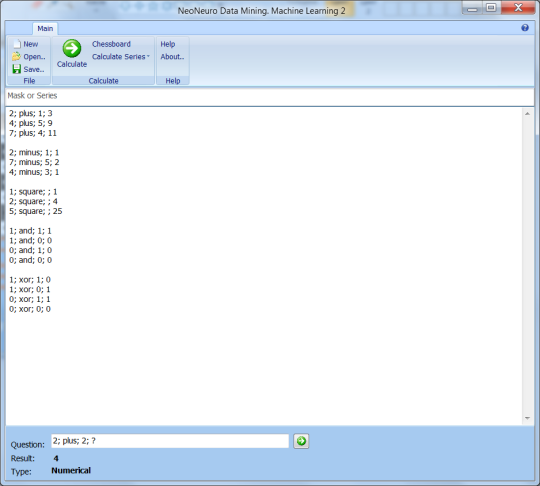Click line '1; and; 1; 1'
The width and height of the screenshot is (540, 486).
pyautogui.click(x=30, y=231)
